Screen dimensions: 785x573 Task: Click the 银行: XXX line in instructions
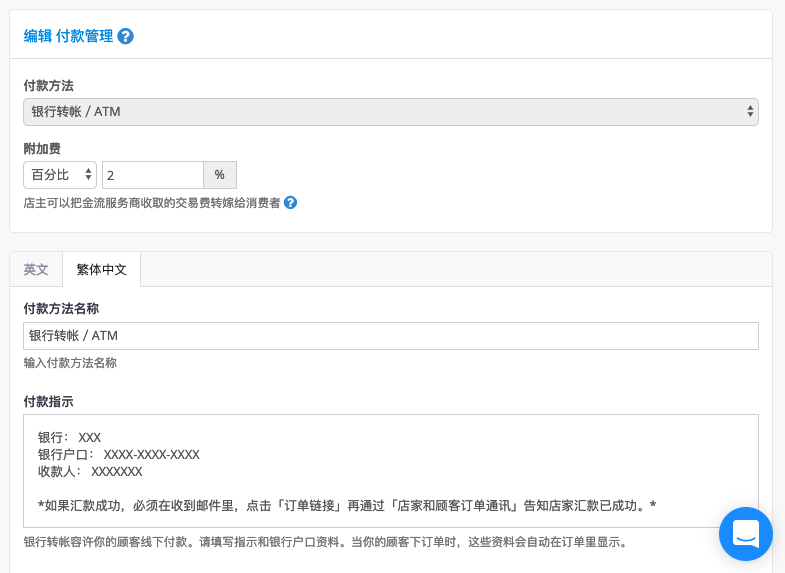pos(70,437)
